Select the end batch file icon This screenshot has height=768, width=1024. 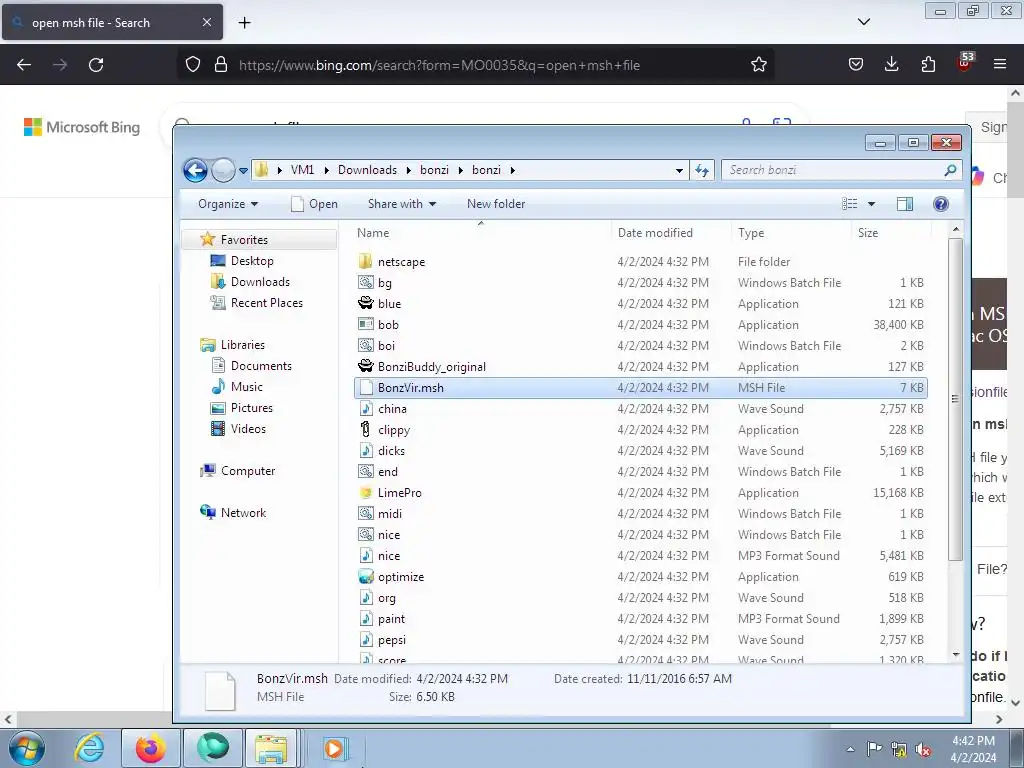[x=366, y=472]
